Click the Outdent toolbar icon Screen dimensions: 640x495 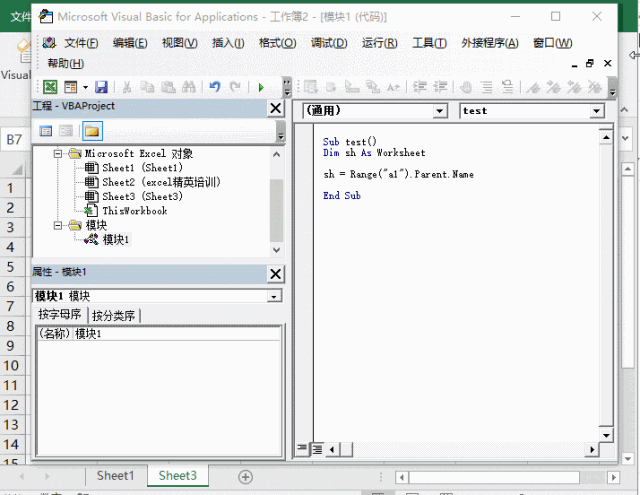click(x=440, y=87)
